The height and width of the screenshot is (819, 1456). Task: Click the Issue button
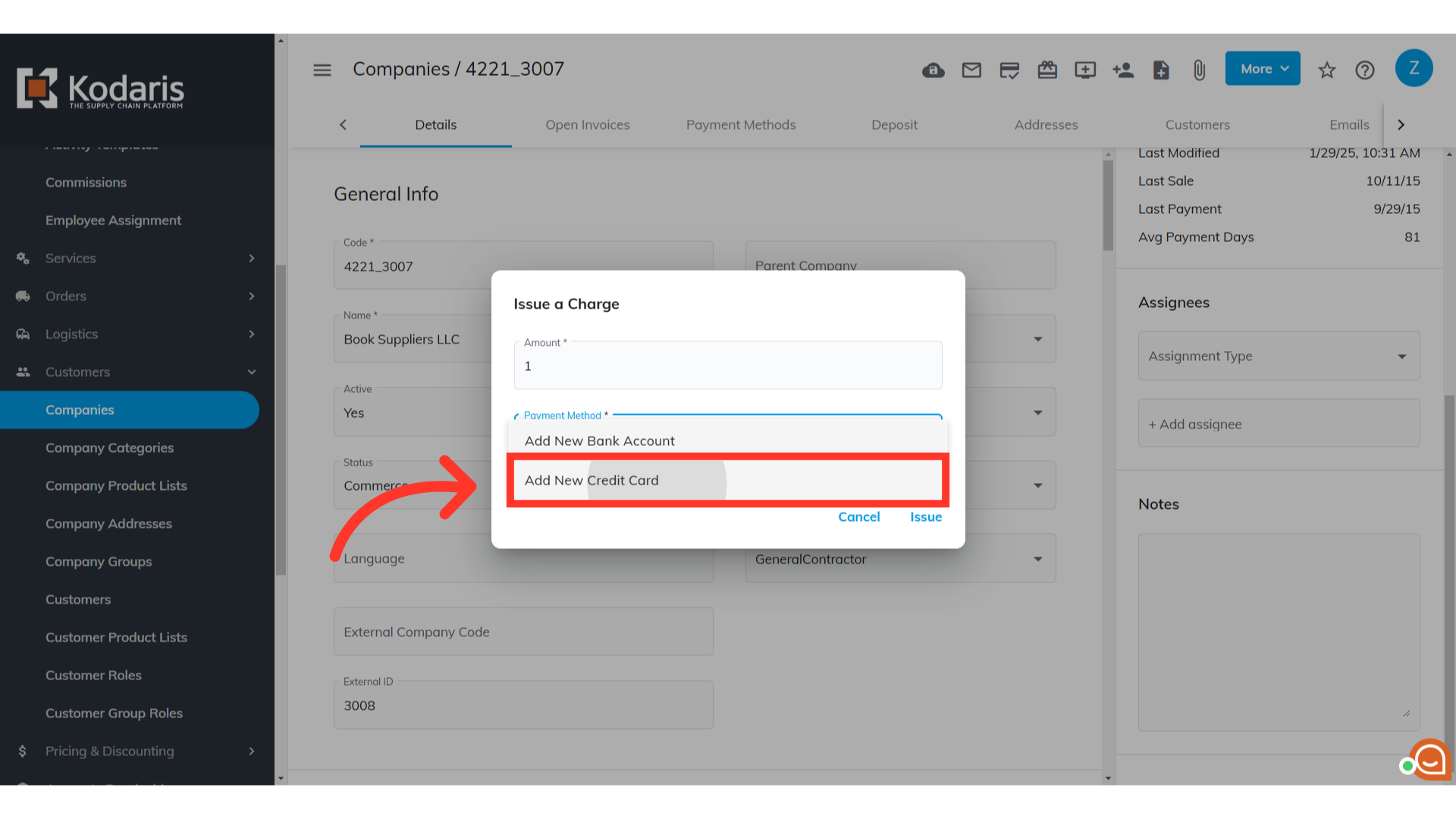pos(925,517)
